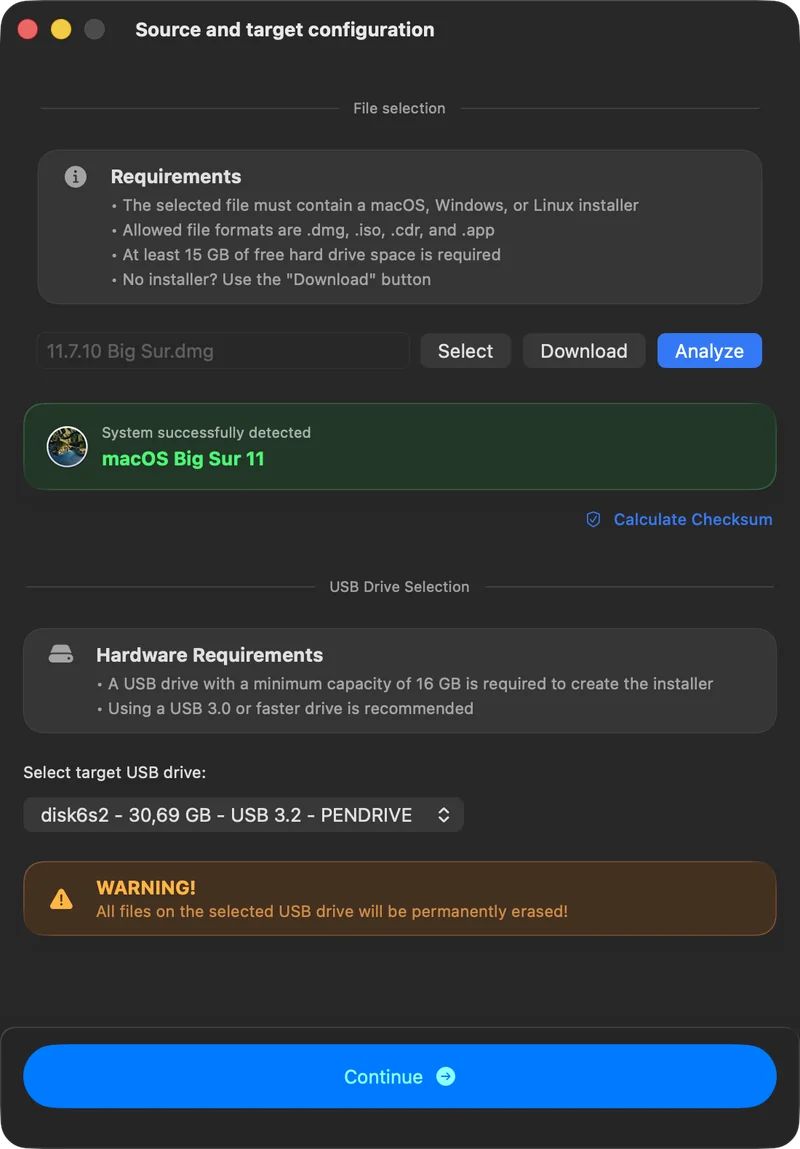Open the target USB drive dropdown
The width and height of the screenshot is (800, 1149).
coord(243,815)
